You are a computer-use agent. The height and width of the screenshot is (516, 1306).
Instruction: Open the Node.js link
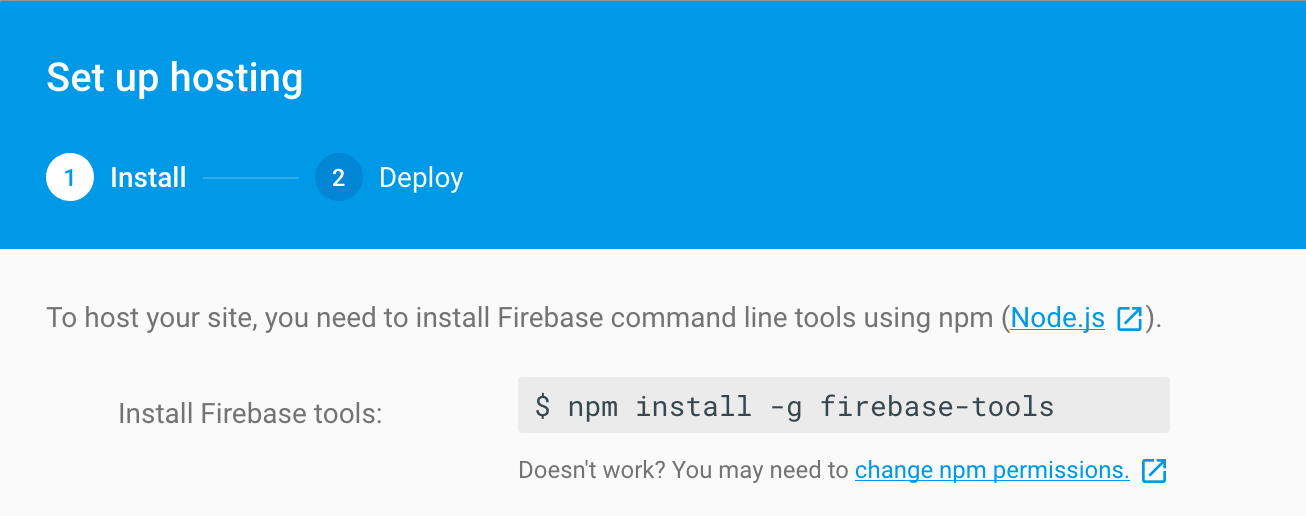pyautogui.click(x=1057, y=319)
